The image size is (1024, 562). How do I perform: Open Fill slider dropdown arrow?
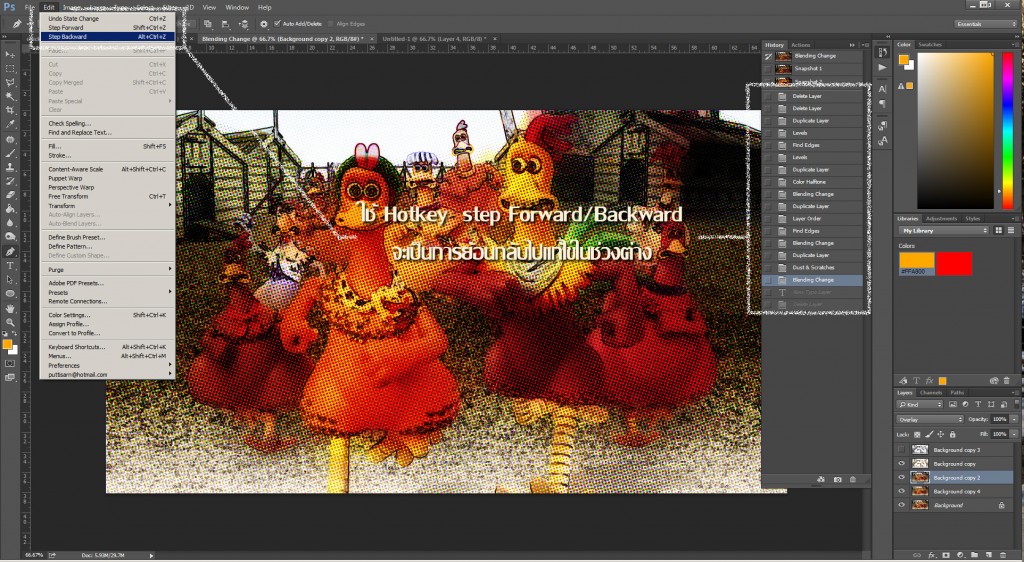[x=1014, y=434]
